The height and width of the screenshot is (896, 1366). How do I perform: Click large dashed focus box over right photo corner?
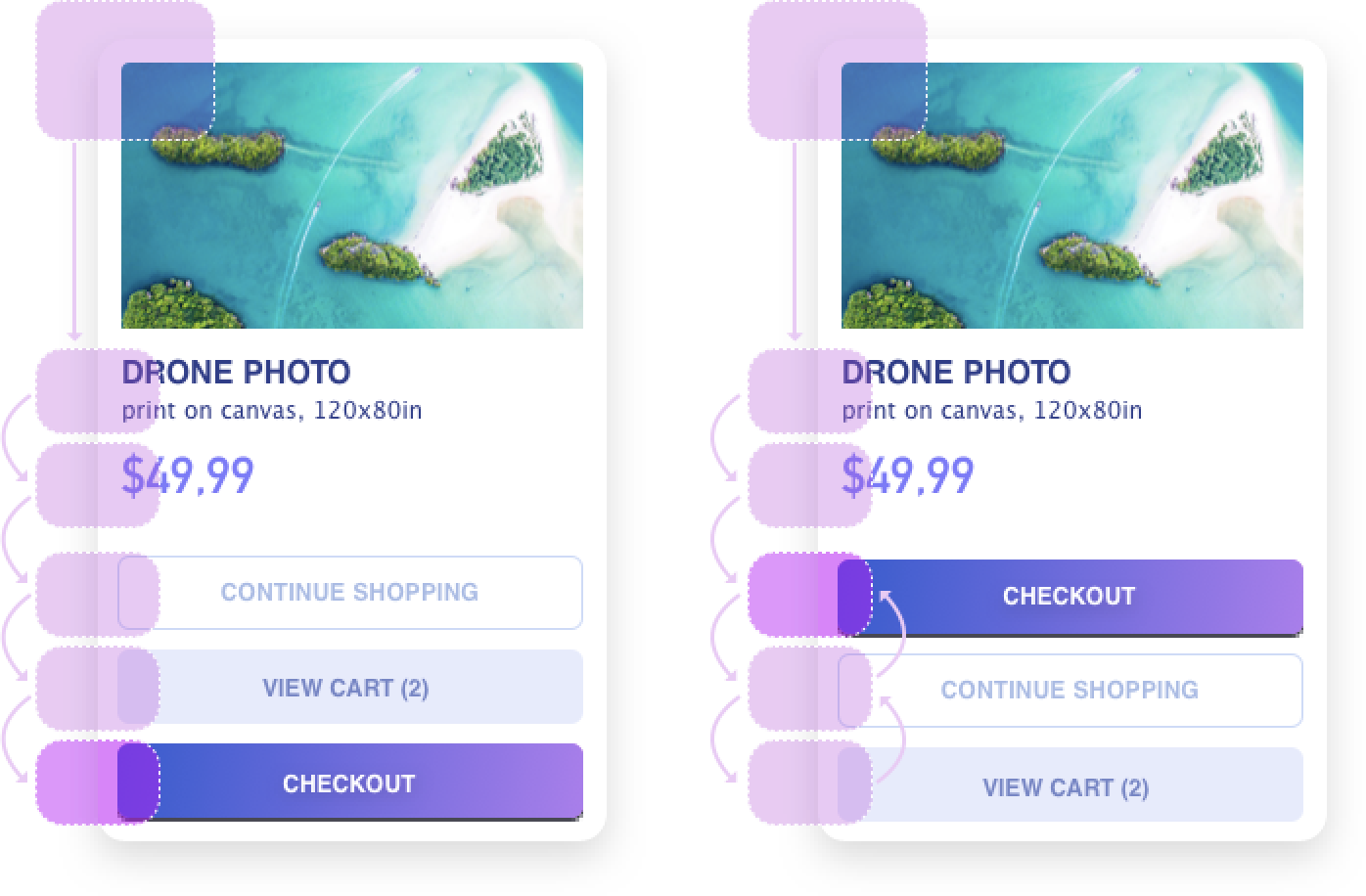(x=838, y=70)
